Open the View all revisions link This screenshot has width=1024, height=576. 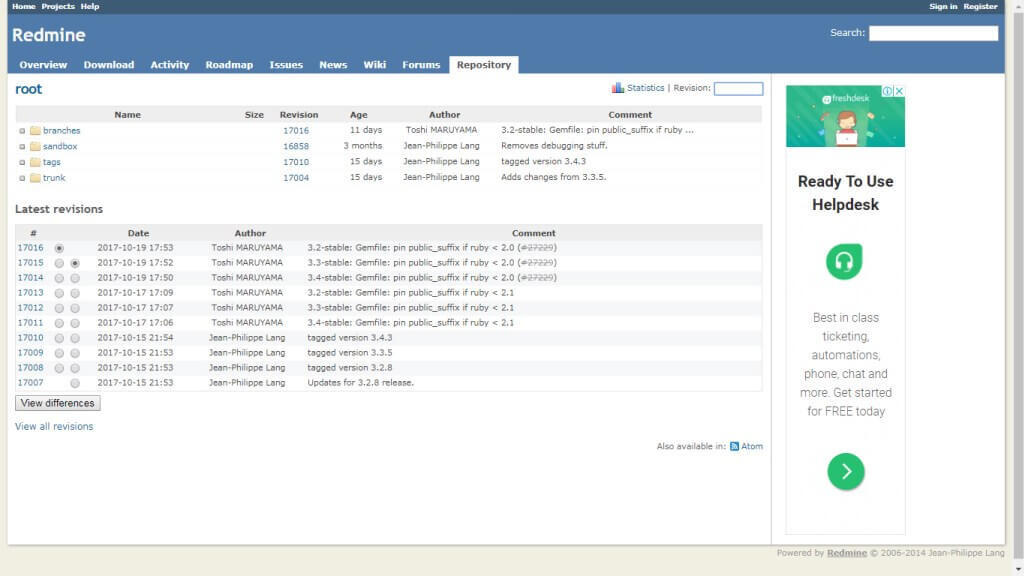coord(54,426)
